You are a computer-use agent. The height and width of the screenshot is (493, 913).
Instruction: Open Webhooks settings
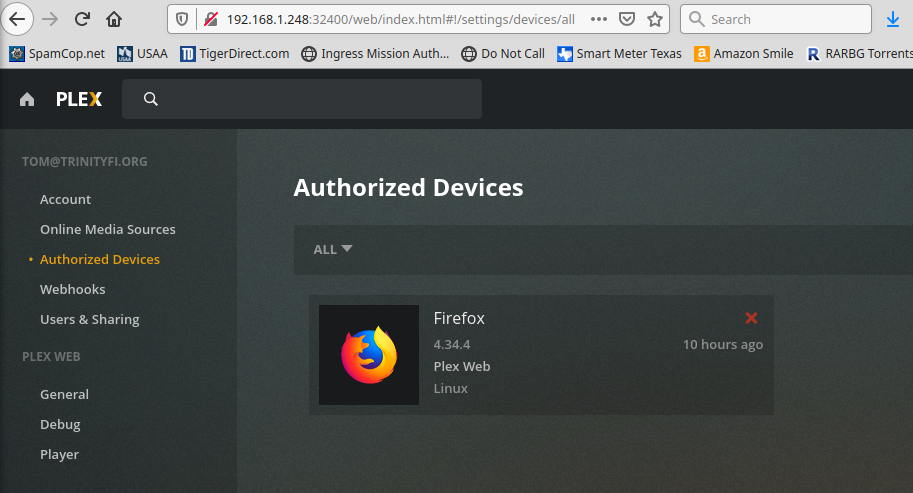point(72,289)
